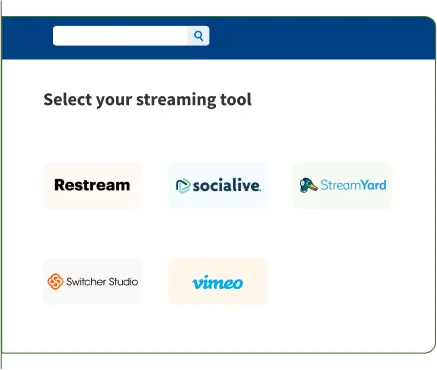
Task: Click the StreamYard duck logo icon
Action: point(308,185)
